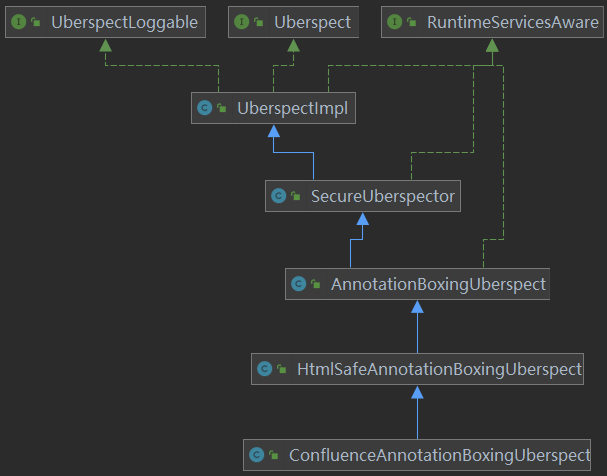The width and height of the screenshot is (607, 476).
Task: Click the interface icon of UberspectLoggable
Action: (18, 21)
